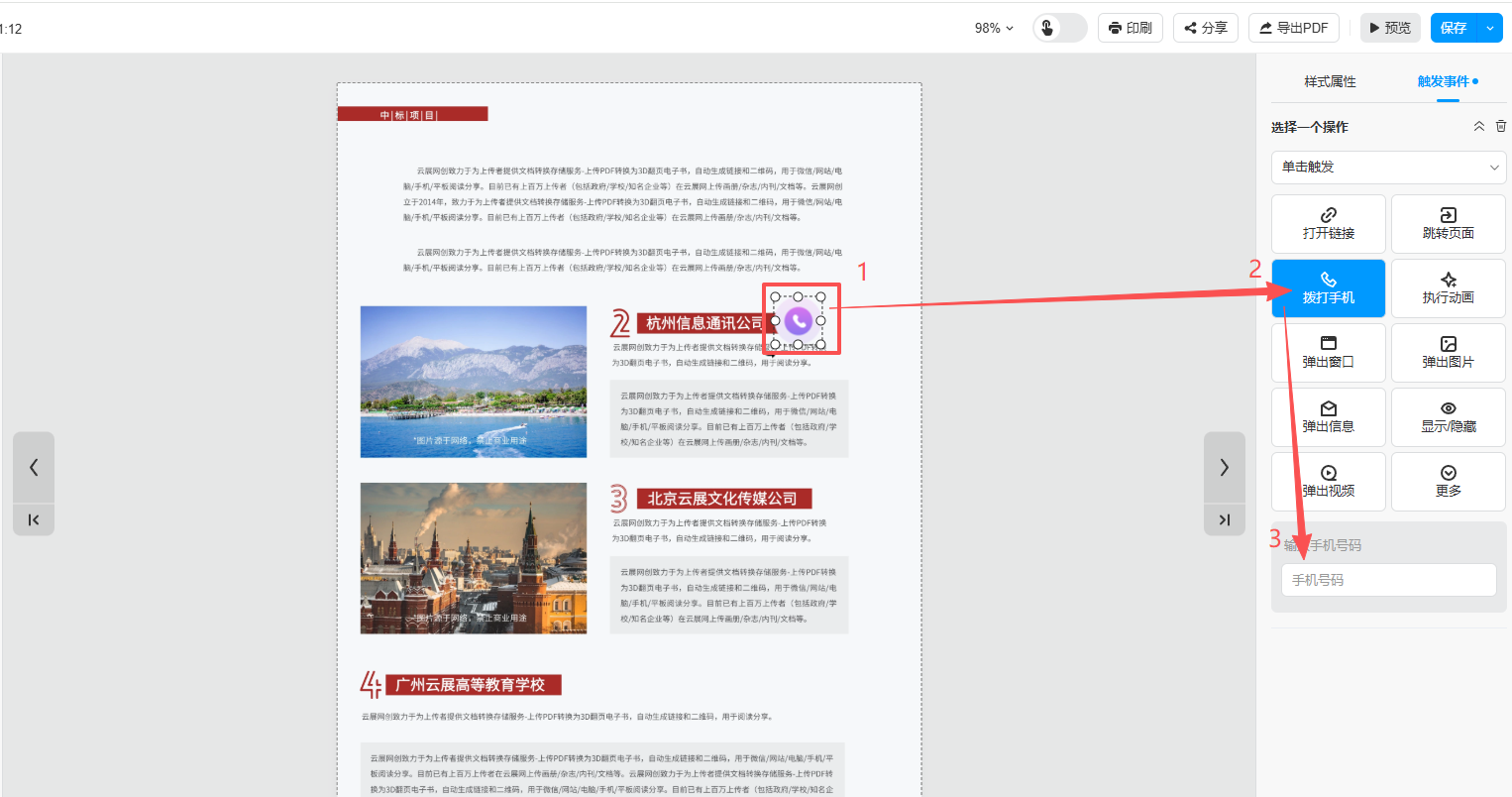Switch to the 样式属性 tab
The height and width of the screenshot is (797, 1512).
click(1330, 81)
